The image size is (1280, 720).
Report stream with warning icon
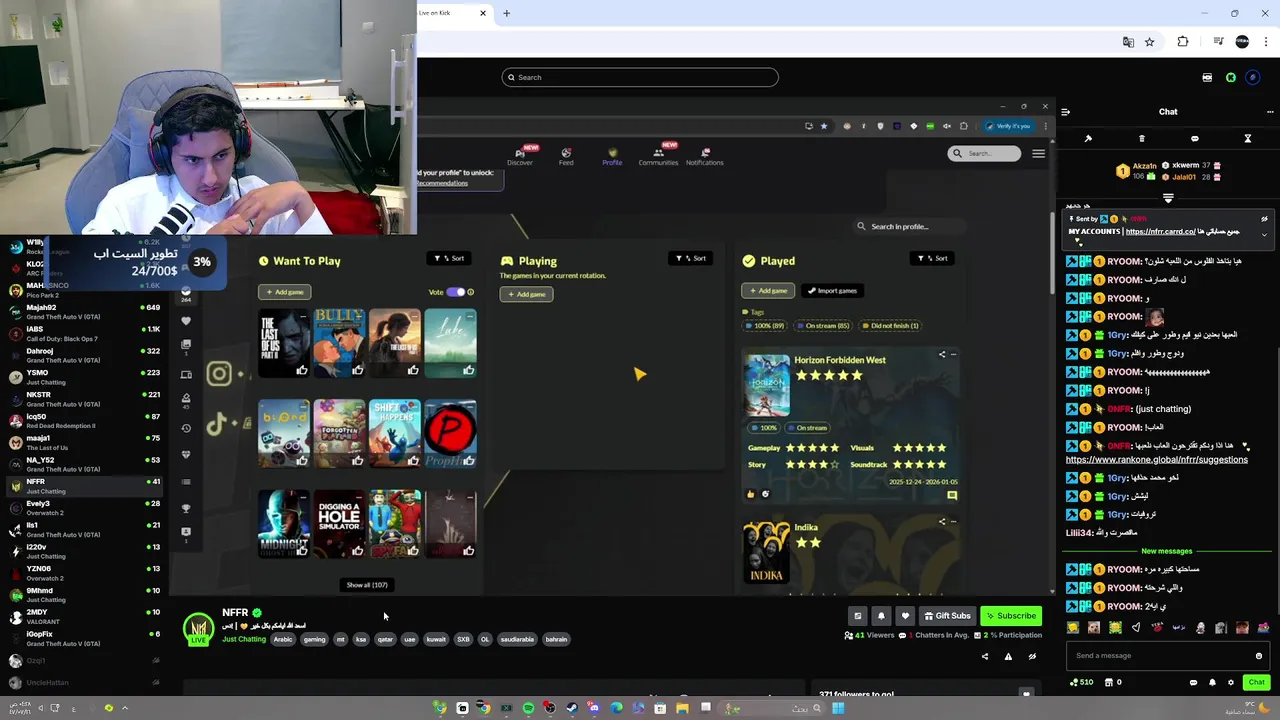click(1008, 657)
